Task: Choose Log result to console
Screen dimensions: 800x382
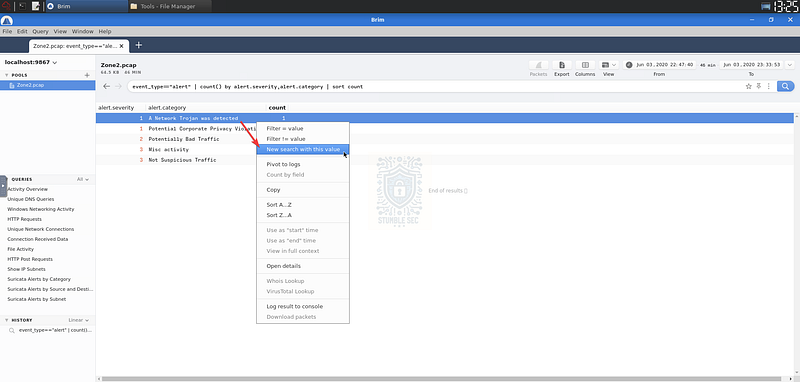Action: click(303, 307)
